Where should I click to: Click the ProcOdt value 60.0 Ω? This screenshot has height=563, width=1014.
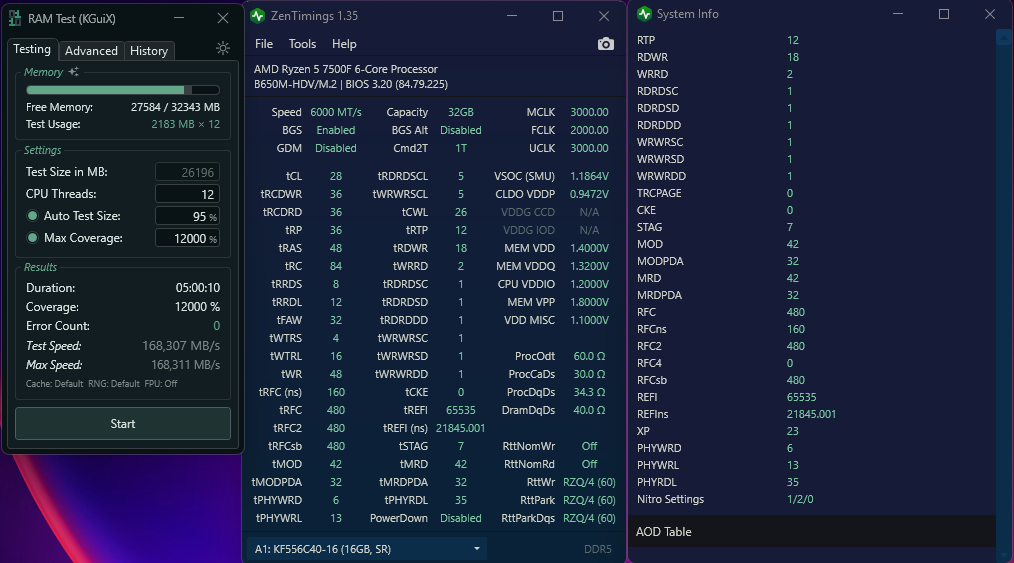pos(589,356)
